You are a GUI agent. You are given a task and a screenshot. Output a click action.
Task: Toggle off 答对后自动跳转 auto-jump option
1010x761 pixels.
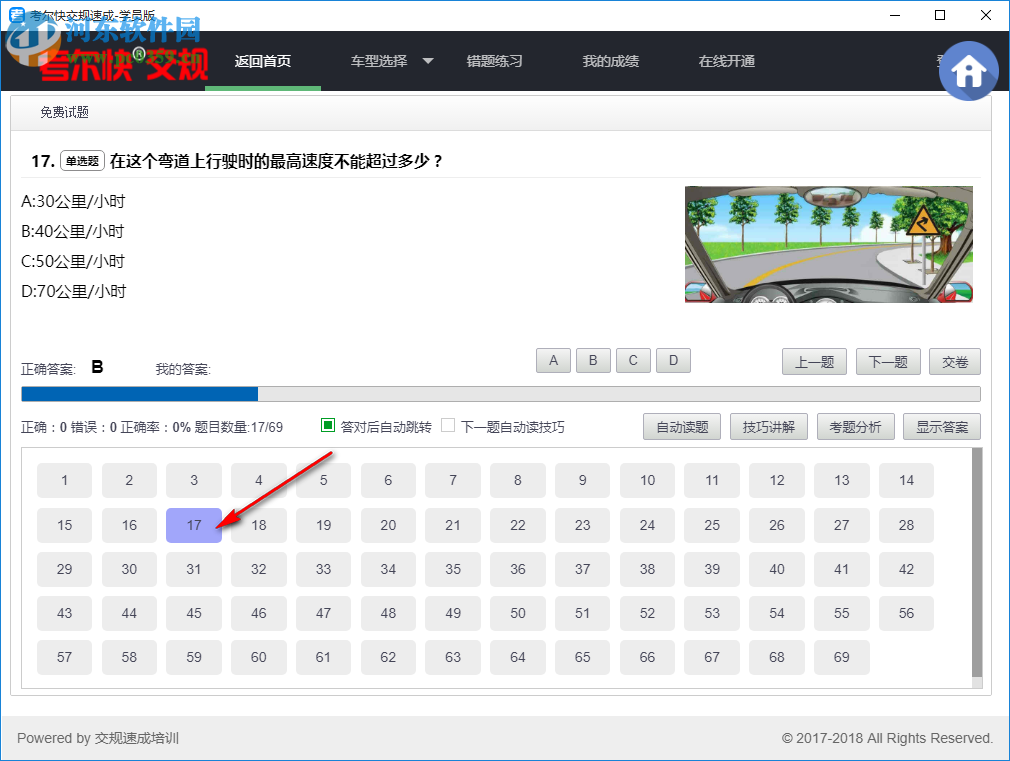click(326, 426)
